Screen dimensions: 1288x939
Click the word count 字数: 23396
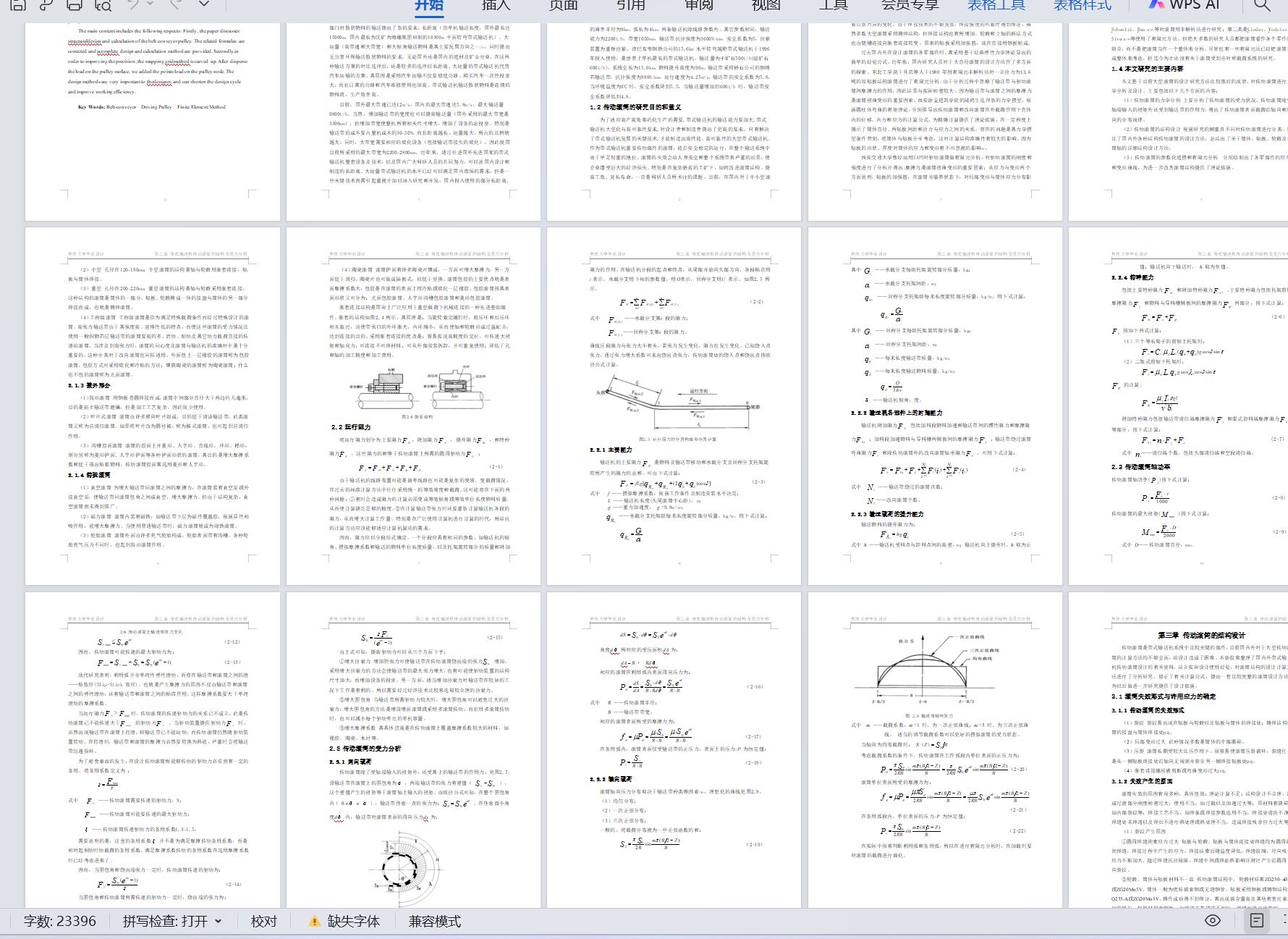(x=60, y=921)
